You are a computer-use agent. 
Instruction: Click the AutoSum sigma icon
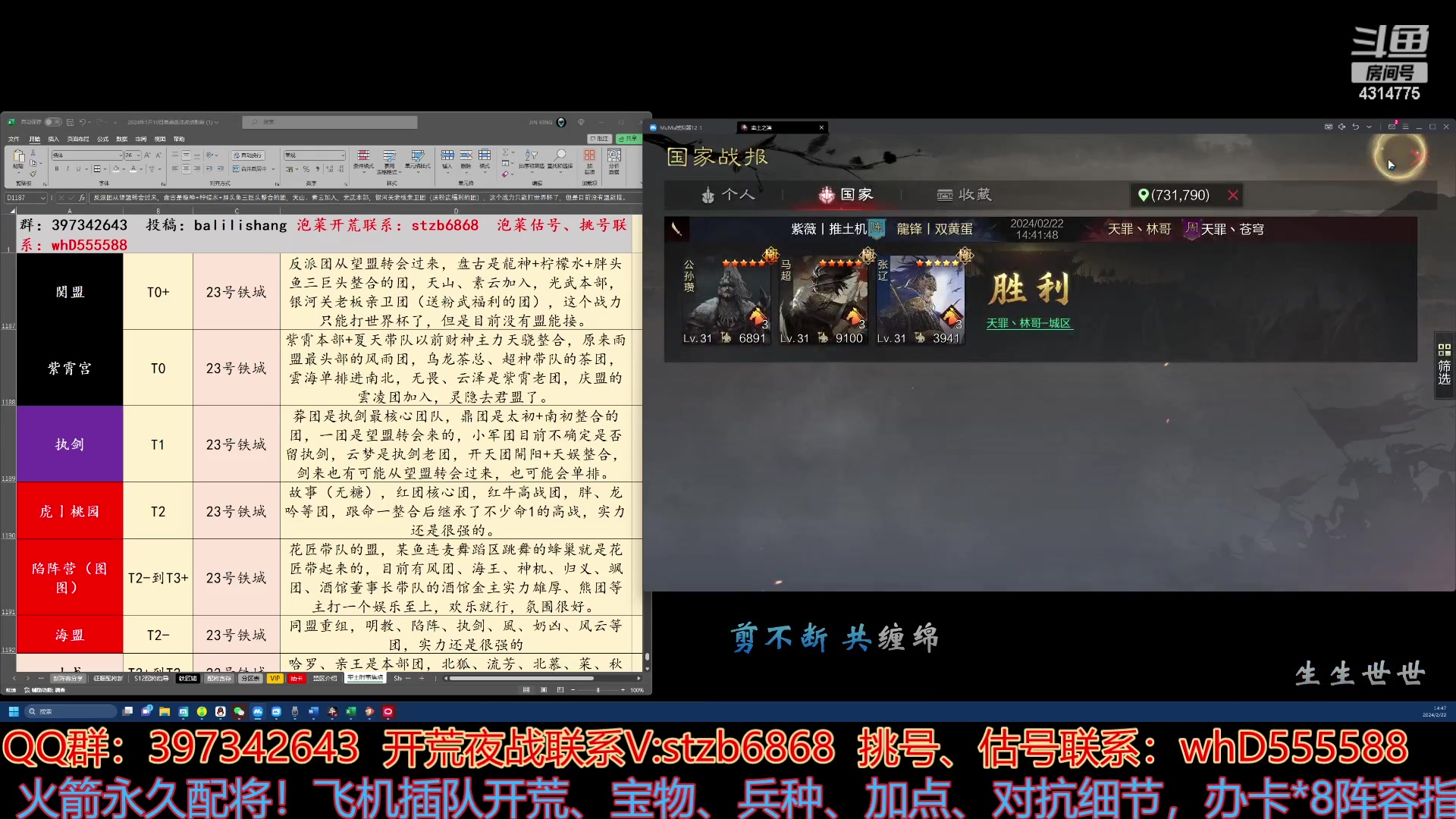pos(506,152)
